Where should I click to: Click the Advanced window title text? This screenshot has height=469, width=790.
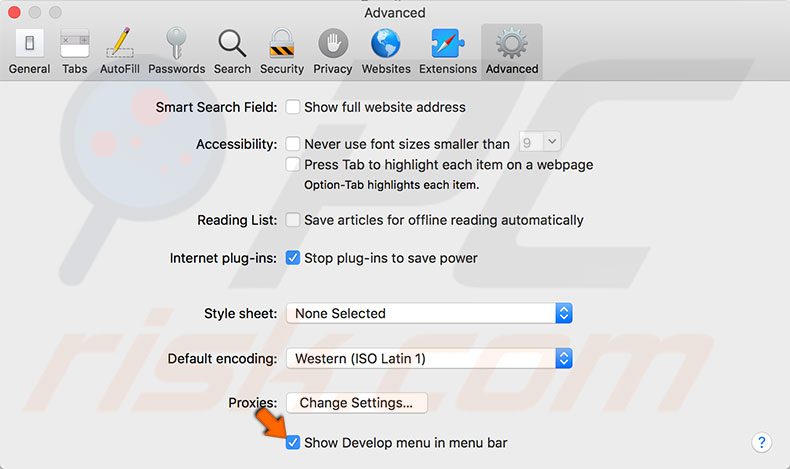click(x=395, y=13)
